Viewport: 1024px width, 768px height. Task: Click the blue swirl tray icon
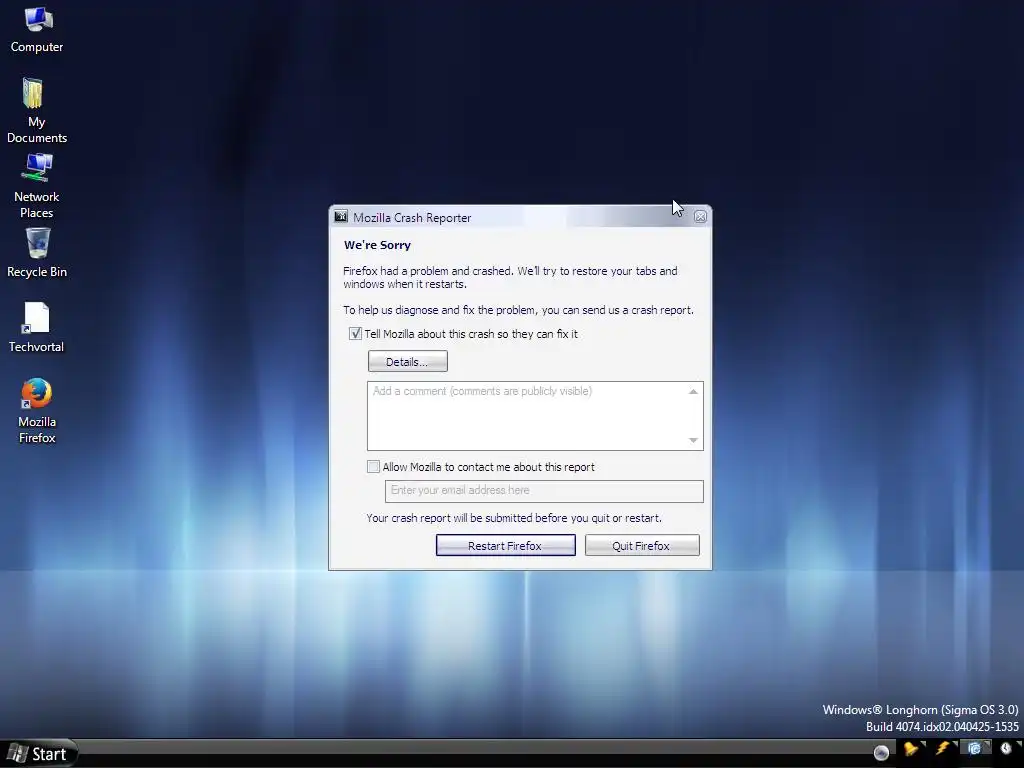click(974, 749)
